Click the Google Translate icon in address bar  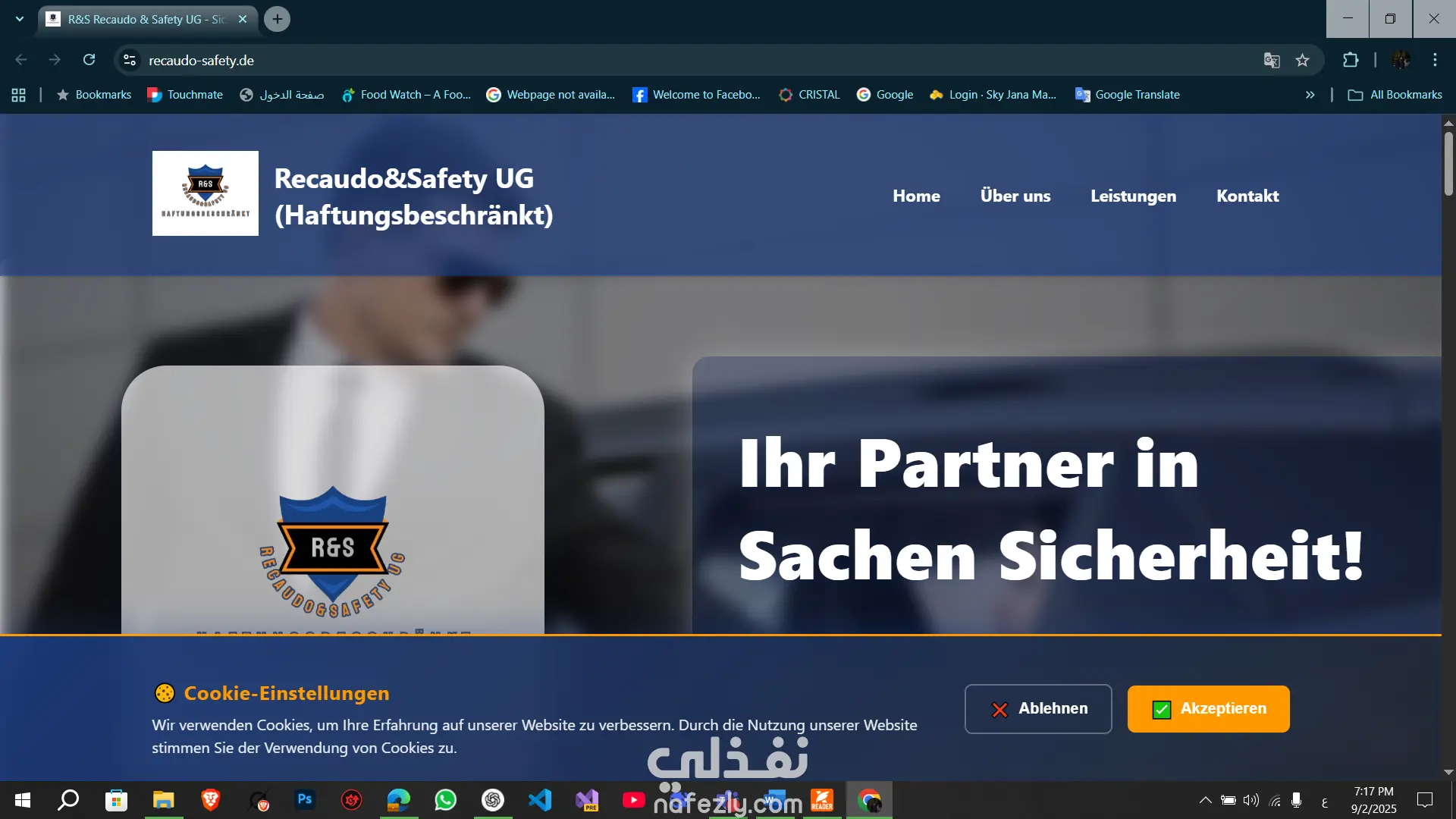[x=1272, y=61]
